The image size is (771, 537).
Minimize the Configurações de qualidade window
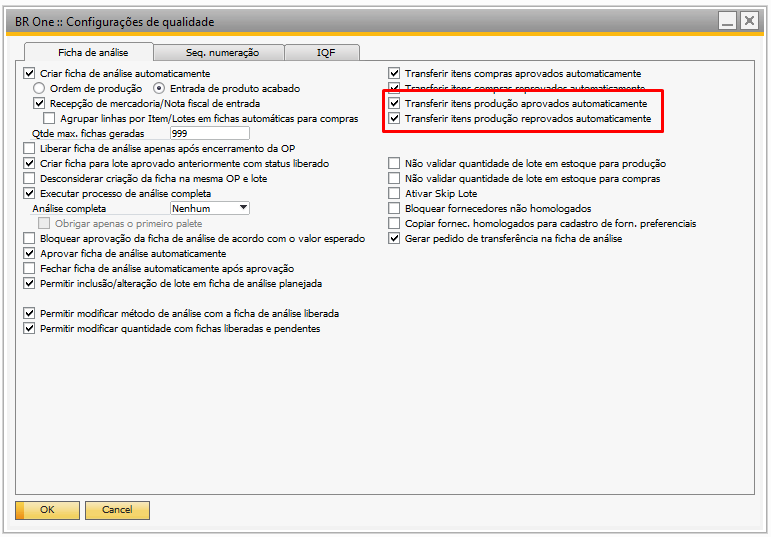[727, 21]
